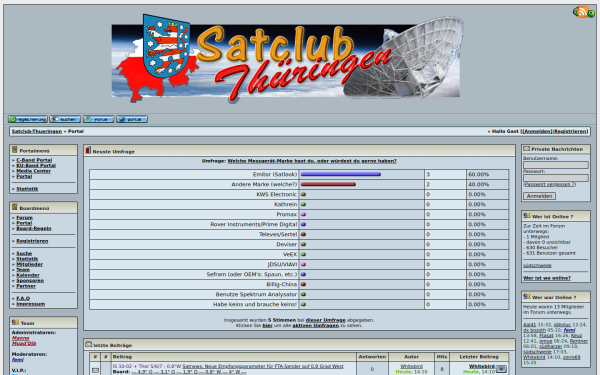This screenshot has height=375, width=600.
Task: Open Team link in Boardmenü
Action: [x=23, y=269]
